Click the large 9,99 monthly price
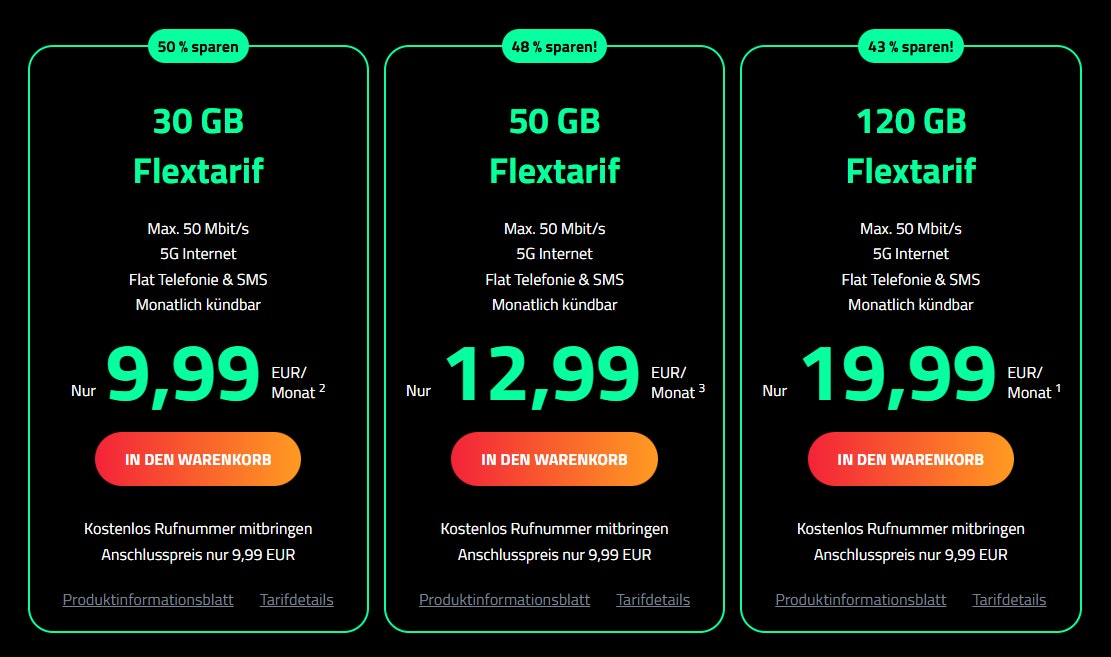 (183, 375)
